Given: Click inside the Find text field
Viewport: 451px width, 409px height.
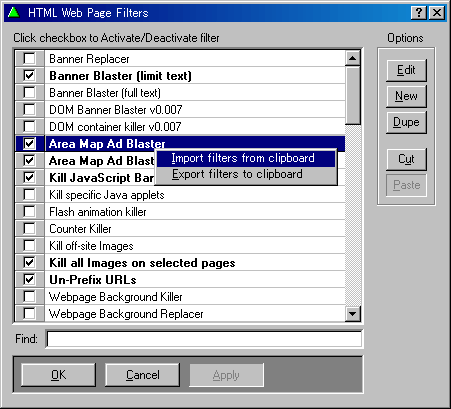Looking at the screenshot, I should 204,339.
